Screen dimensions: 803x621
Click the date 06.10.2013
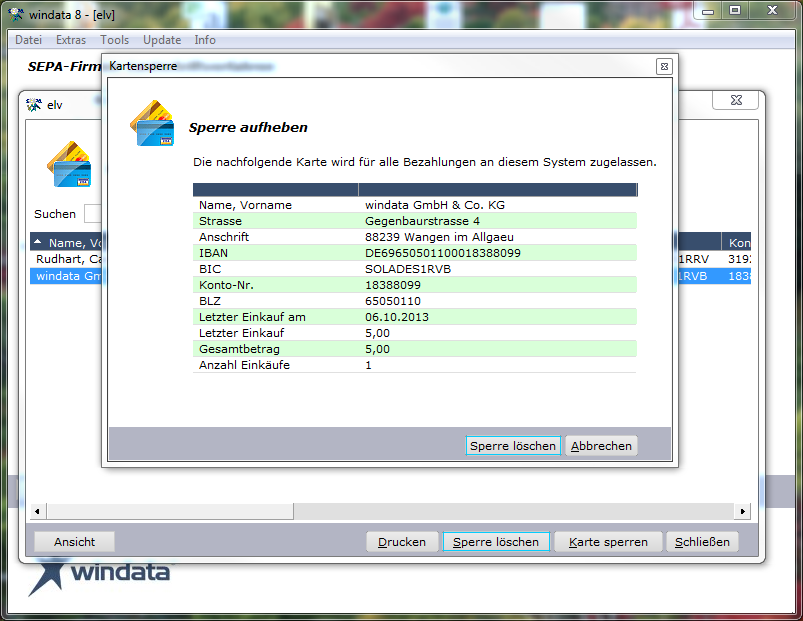[397, 317]
